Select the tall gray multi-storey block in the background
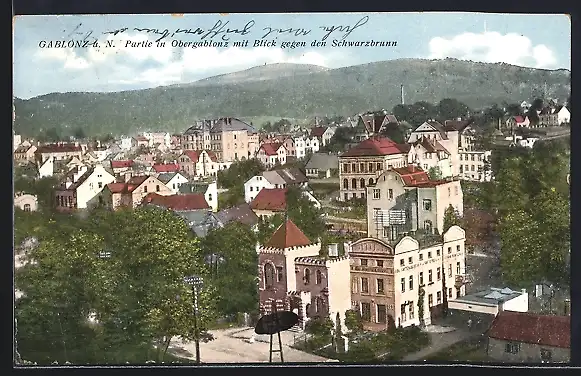The image size is (581, 376). [220, 139]
